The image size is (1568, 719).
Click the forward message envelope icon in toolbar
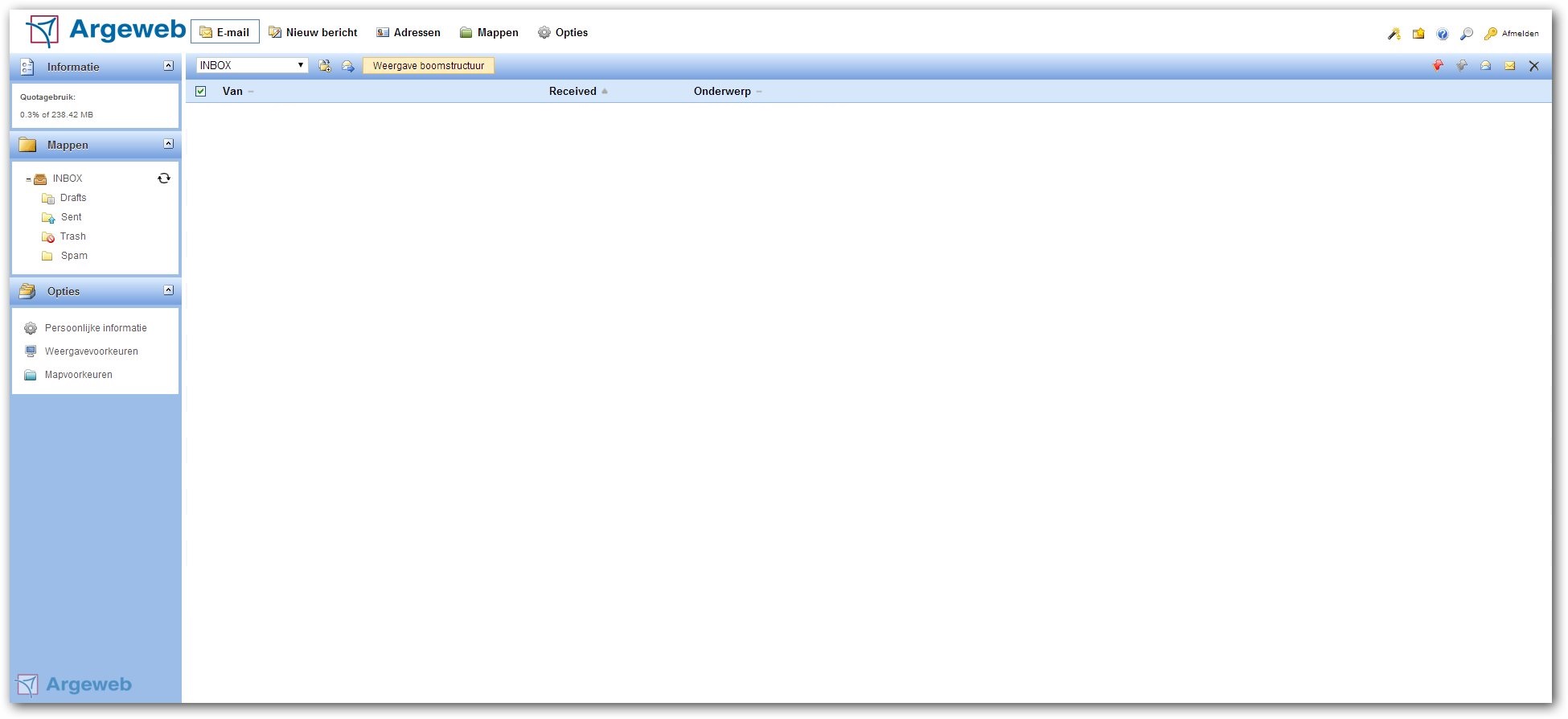click(x=348, y=66)
